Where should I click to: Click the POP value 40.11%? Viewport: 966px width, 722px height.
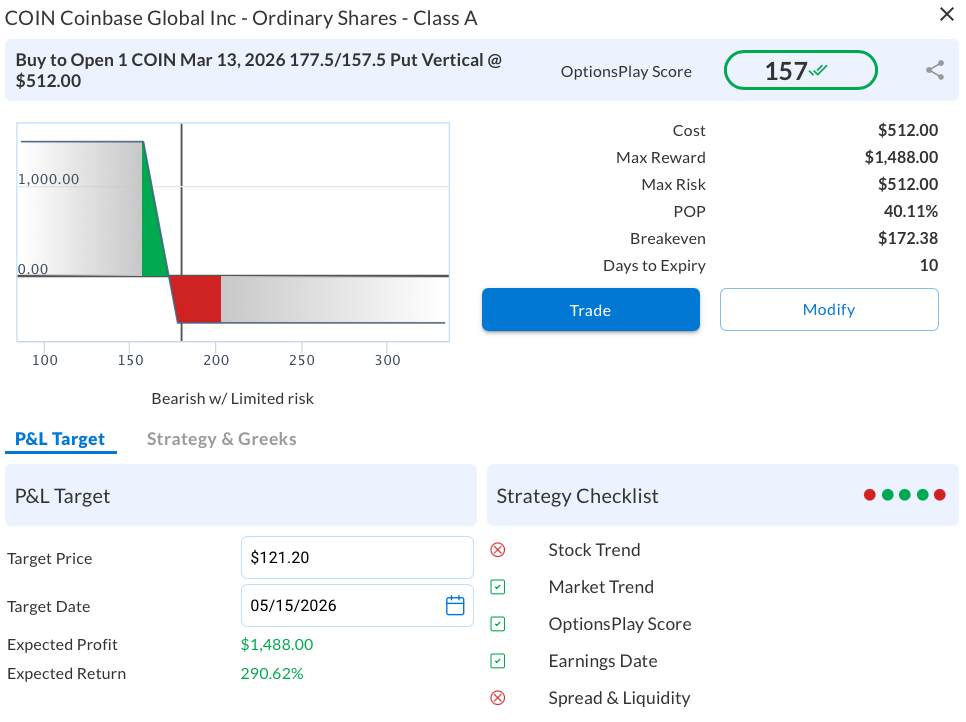click(x=911, y=211)
